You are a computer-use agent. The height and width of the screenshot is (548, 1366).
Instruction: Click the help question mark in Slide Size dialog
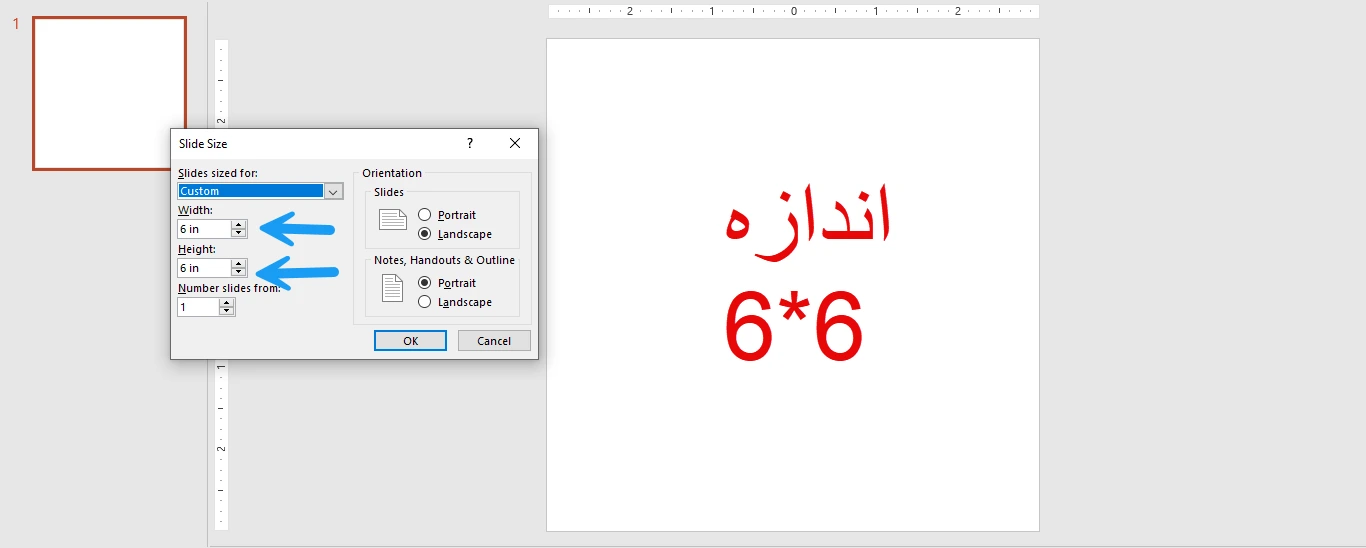[470, 143]
